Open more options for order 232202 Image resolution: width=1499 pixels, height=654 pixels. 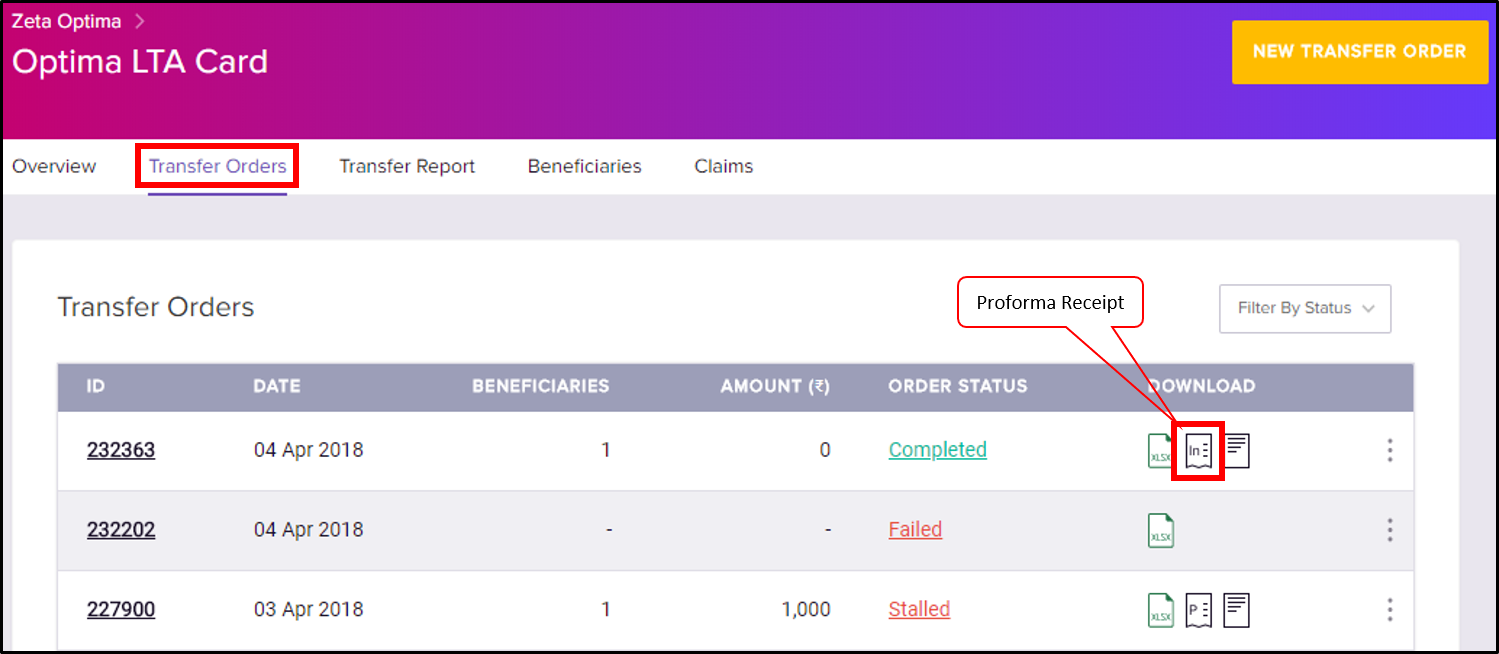point(1390,530)
